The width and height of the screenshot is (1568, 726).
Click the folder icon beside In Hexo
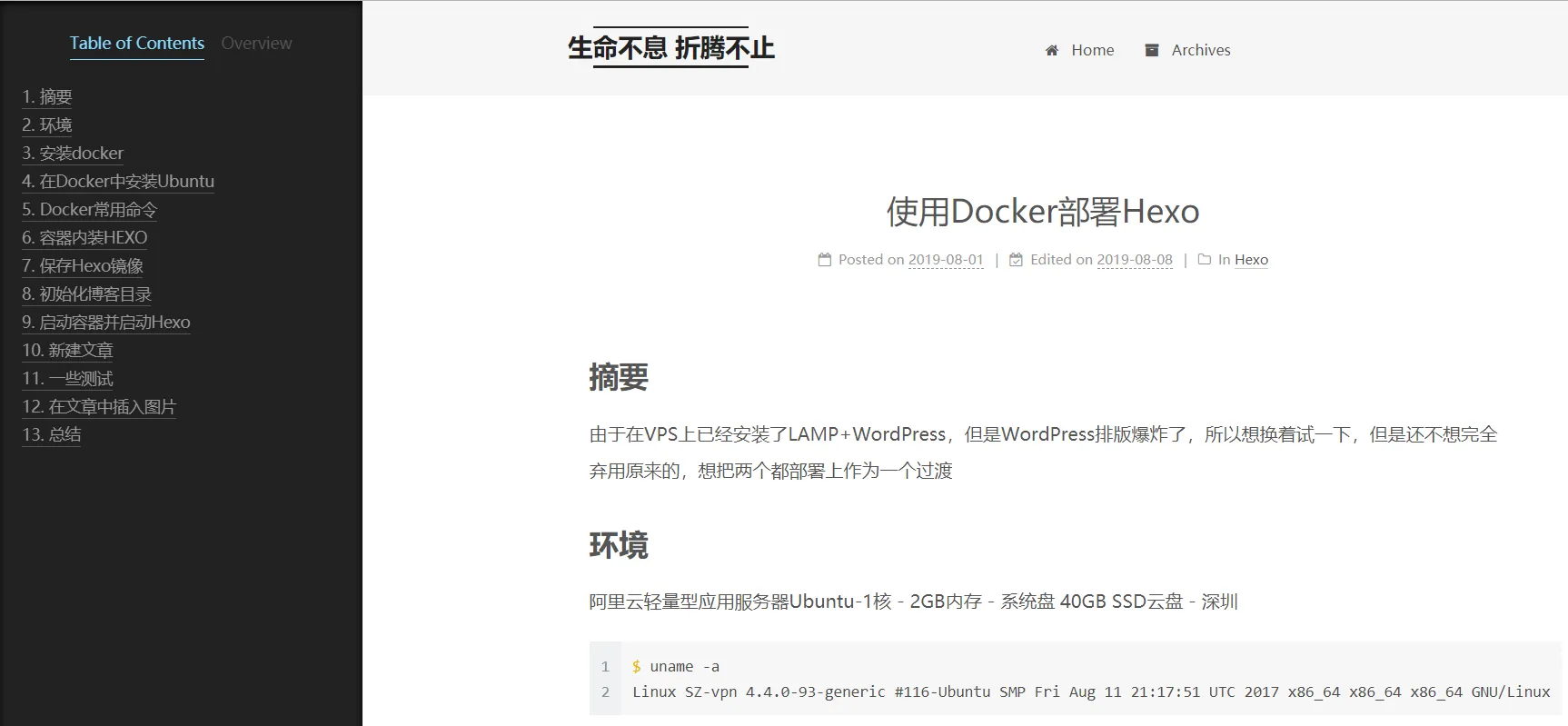point(1205,260)
